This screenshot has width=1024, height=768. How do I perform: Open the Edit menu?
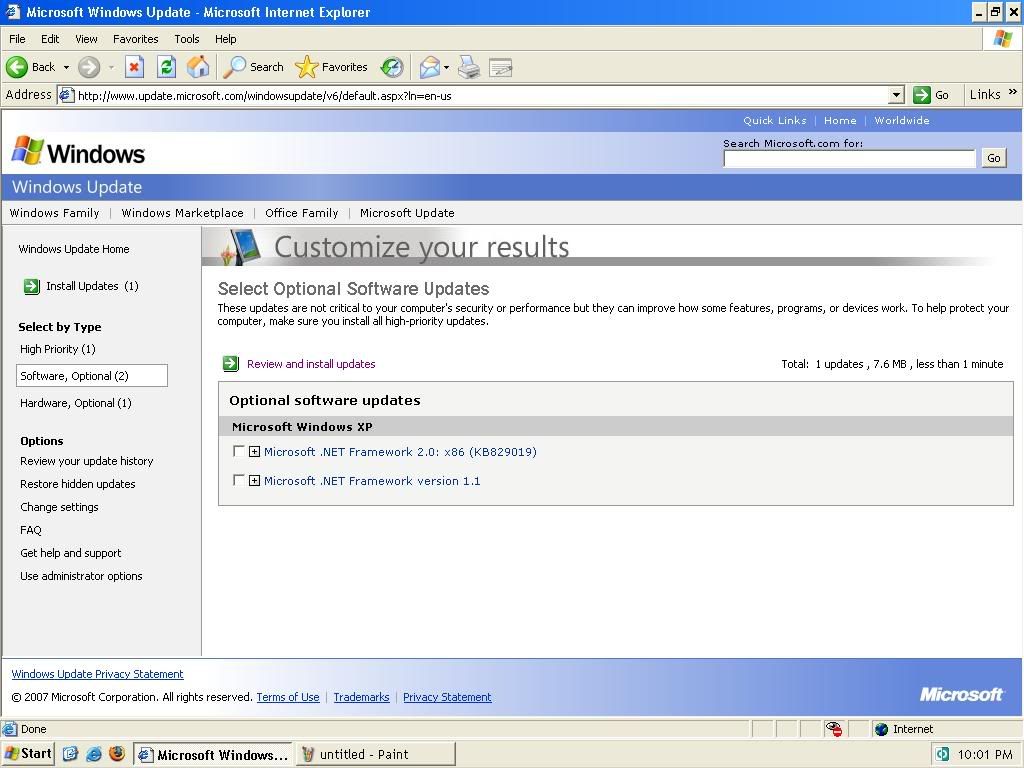pyautogui.click(x=50, y=39)
